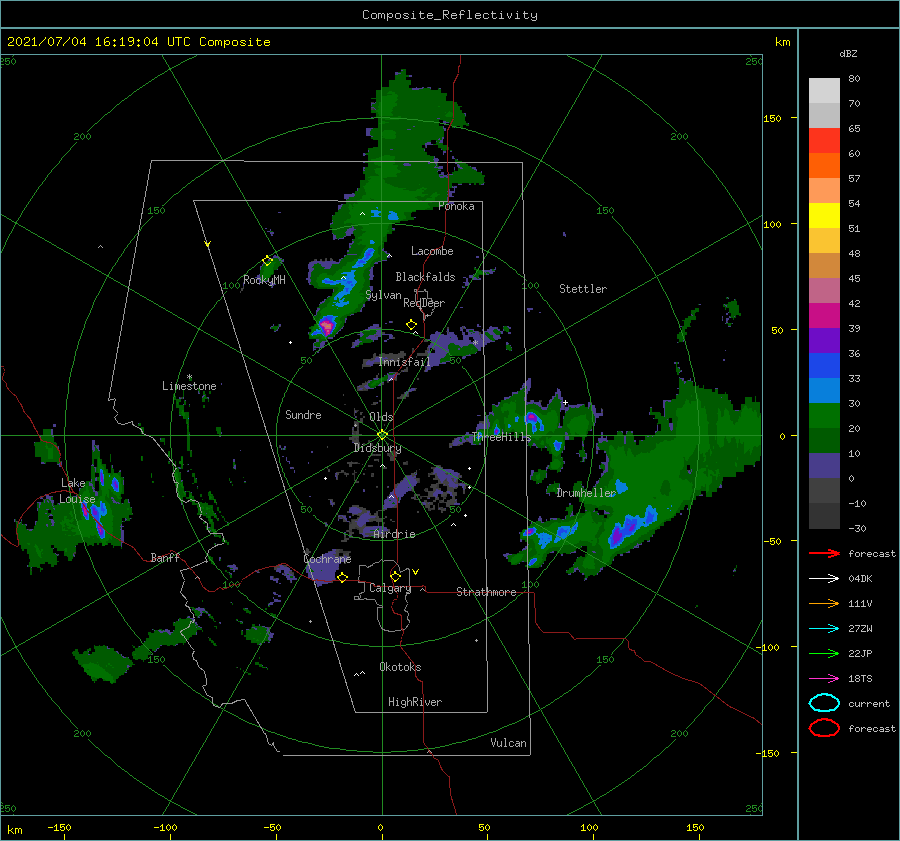Viewport: 900px width, 841px height.
Task: Click the Lake Louise label
Action: 77,491
